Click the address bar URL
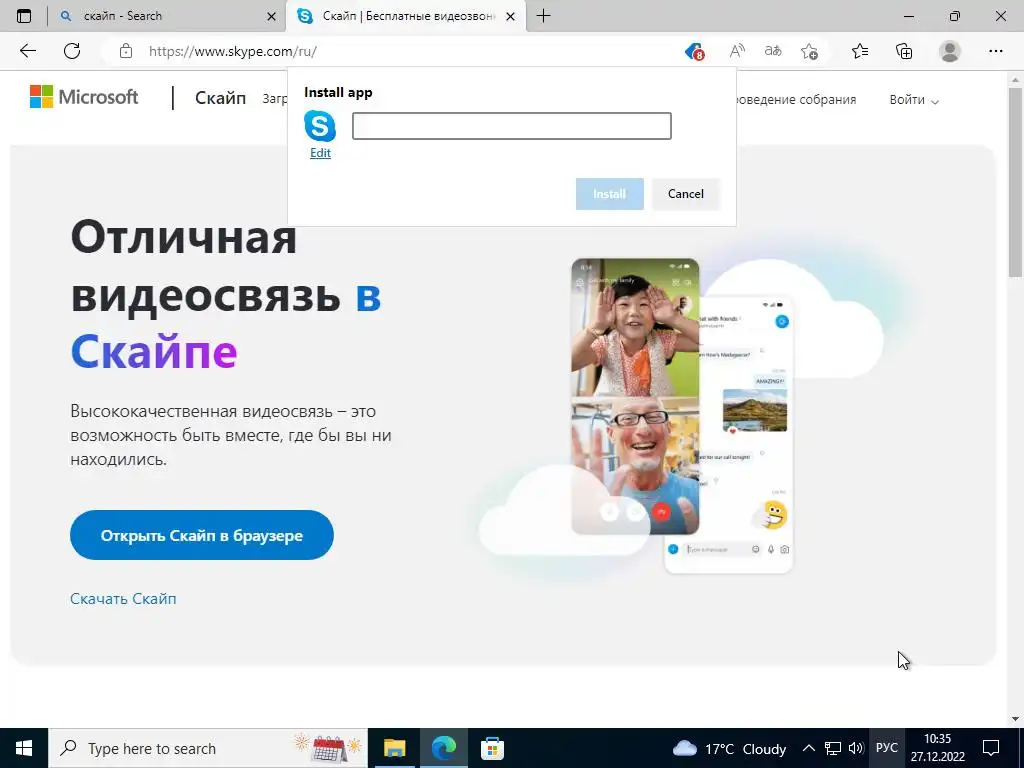 (232, 52)
